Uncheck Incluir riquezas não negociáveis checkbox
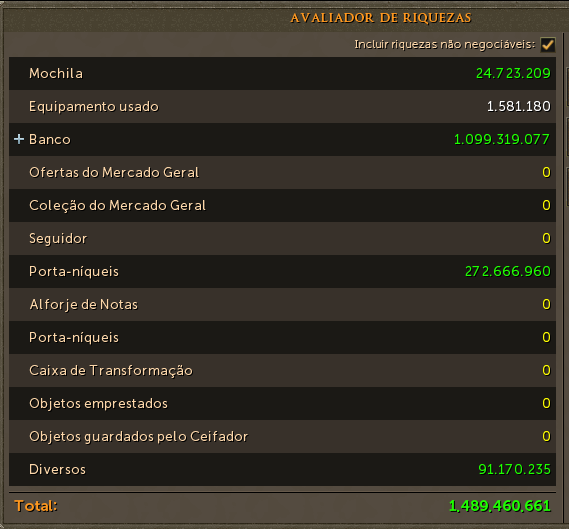 [547, 45]
